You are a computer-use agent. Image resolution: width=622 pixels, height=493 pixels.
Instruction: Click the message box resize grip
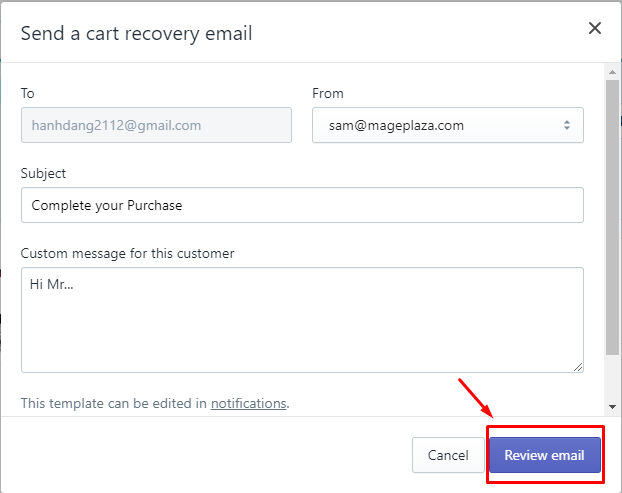tap(578, 367)
